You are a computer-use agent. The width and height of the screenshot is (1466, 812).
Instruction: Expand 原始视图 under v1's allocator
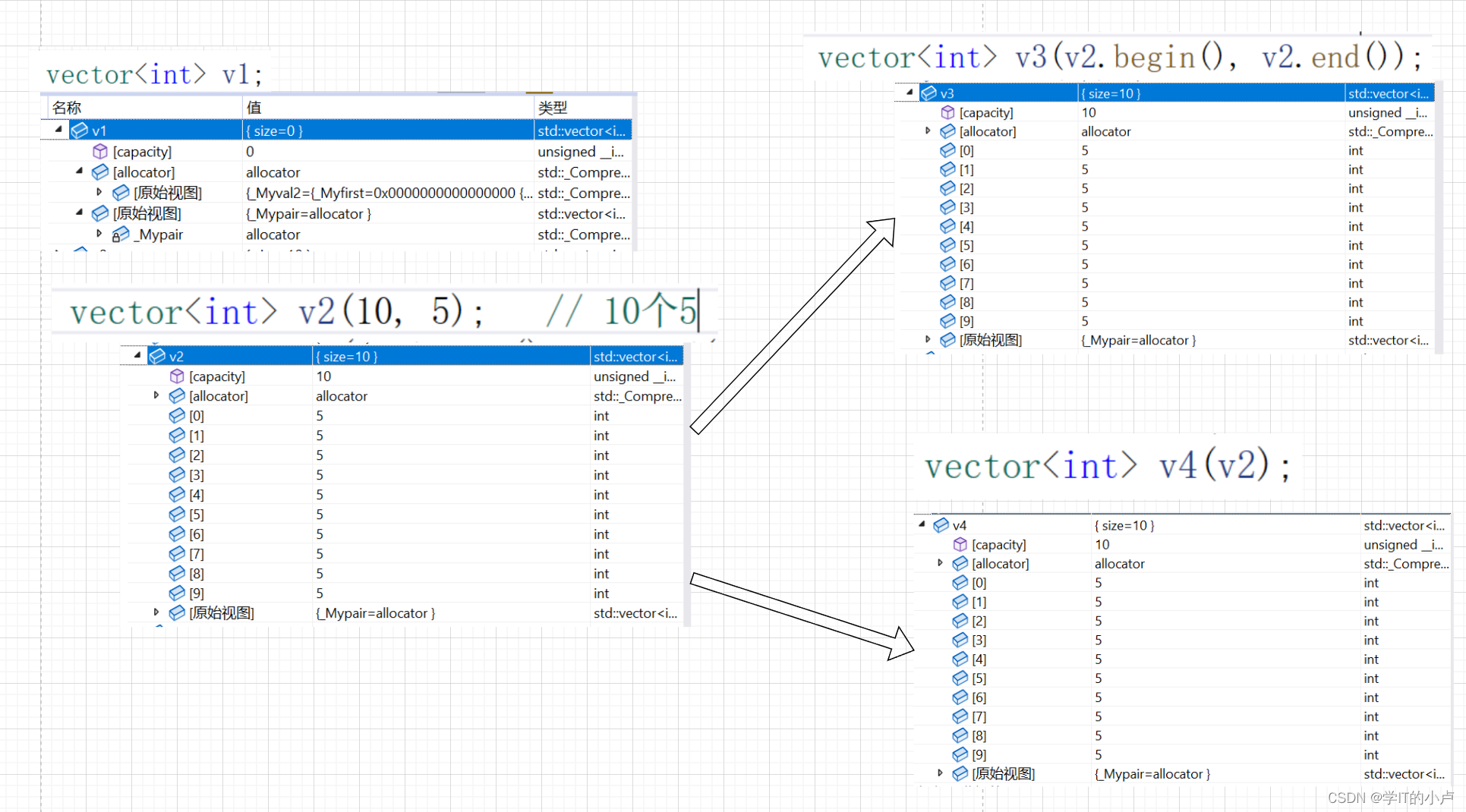pyautogui.click(x=99, y=192)
